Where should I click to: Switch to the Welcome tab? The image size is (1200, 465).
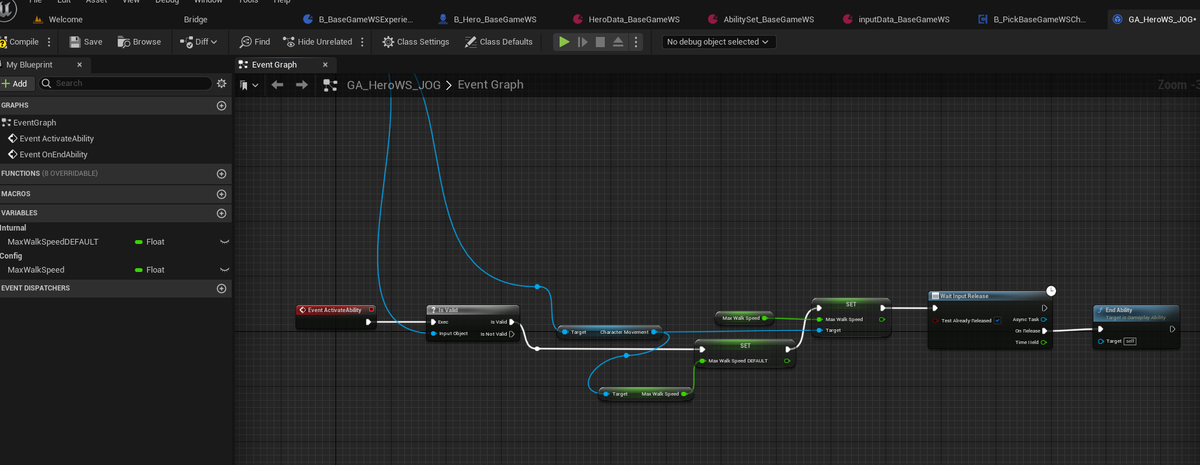(x=57, y=19)
